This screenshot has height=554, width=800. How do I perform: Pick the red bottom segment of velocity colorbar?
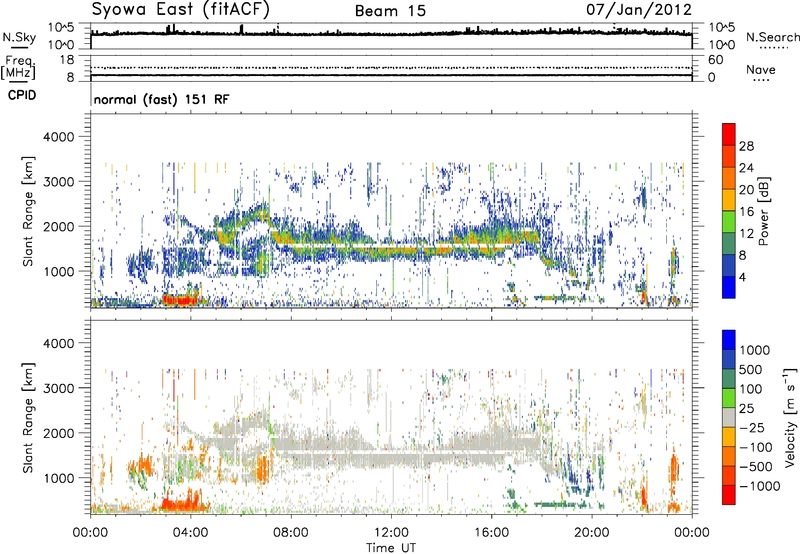(729, 495)
